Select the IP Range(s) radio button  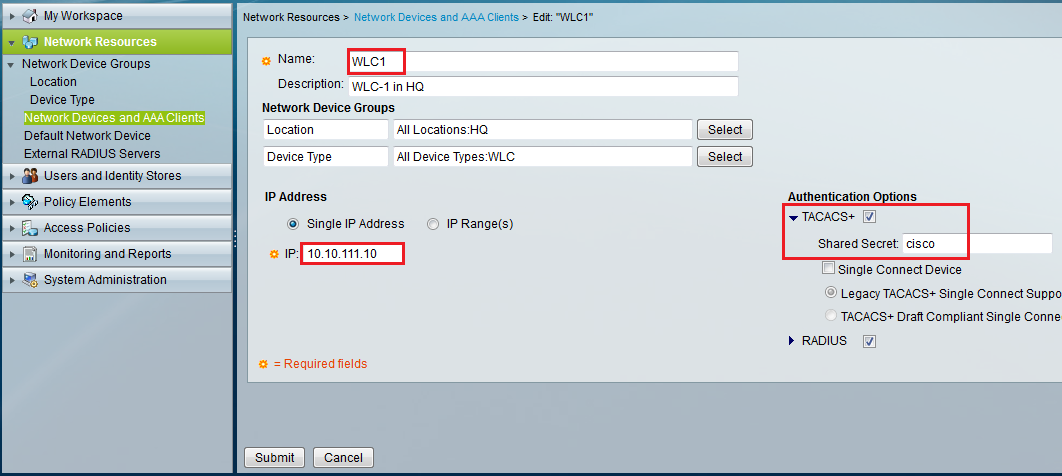(433, 224)
